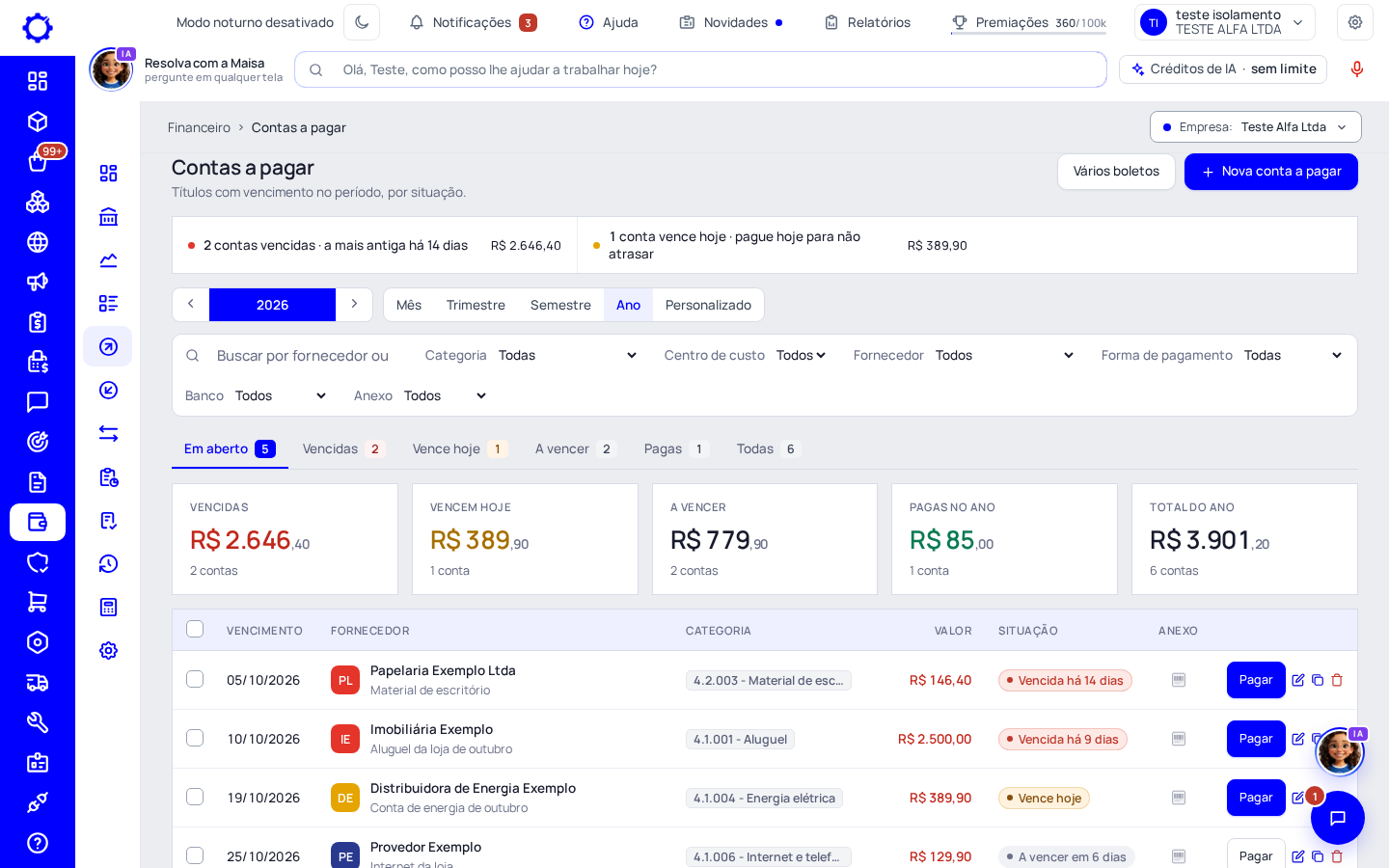The image size is (1389, 868).
Task: Pay the Papelaria Exemplo Ltda bill
Action: 1256,680
